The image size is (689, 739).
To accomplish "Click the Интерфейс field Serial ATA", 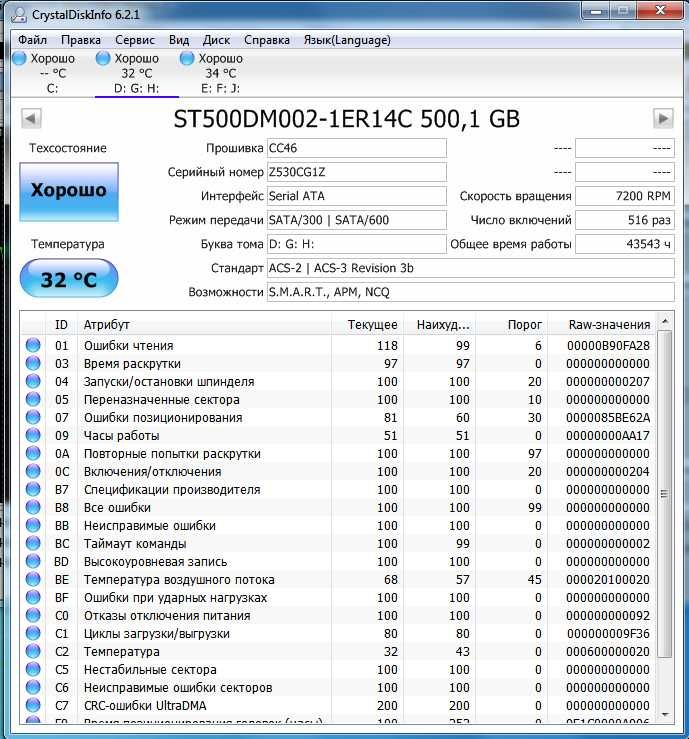I will tap(357, 196).
